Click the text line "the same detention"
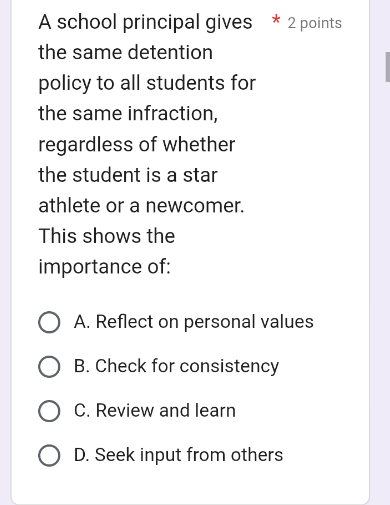390x505 pixels. pyautogui.click(x=126, y=53)
